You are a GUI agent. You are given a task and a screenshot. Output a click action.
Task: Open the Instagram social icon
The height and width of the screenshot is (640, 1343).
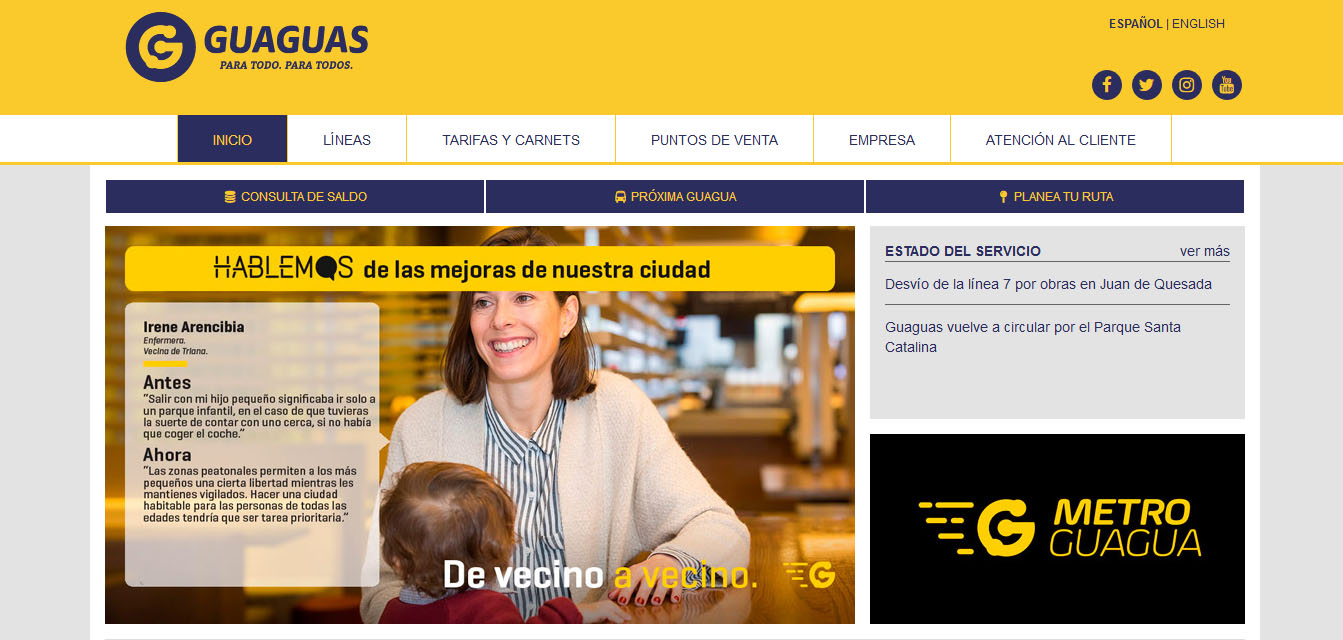point(1186,85)
